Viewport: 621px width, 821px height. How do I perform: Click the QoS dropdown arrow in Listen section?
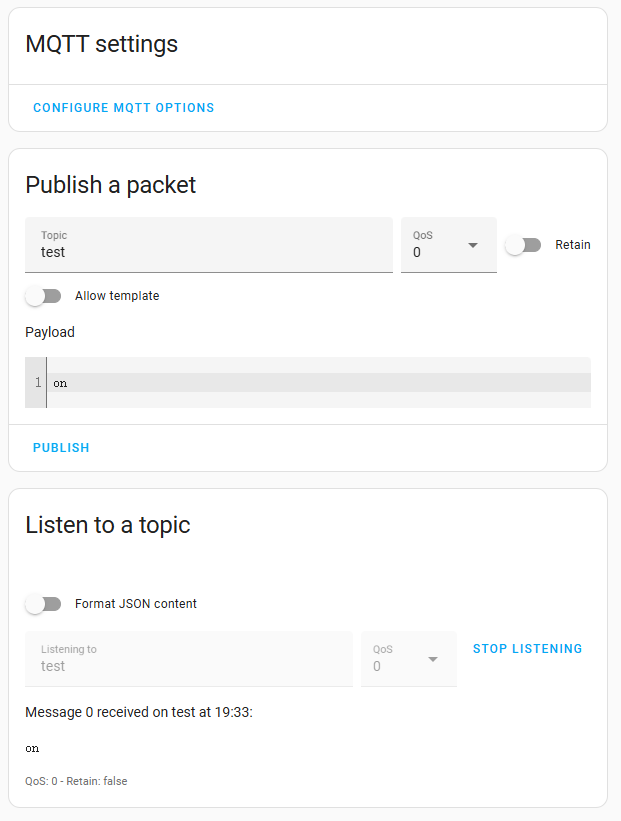[433, 659]
